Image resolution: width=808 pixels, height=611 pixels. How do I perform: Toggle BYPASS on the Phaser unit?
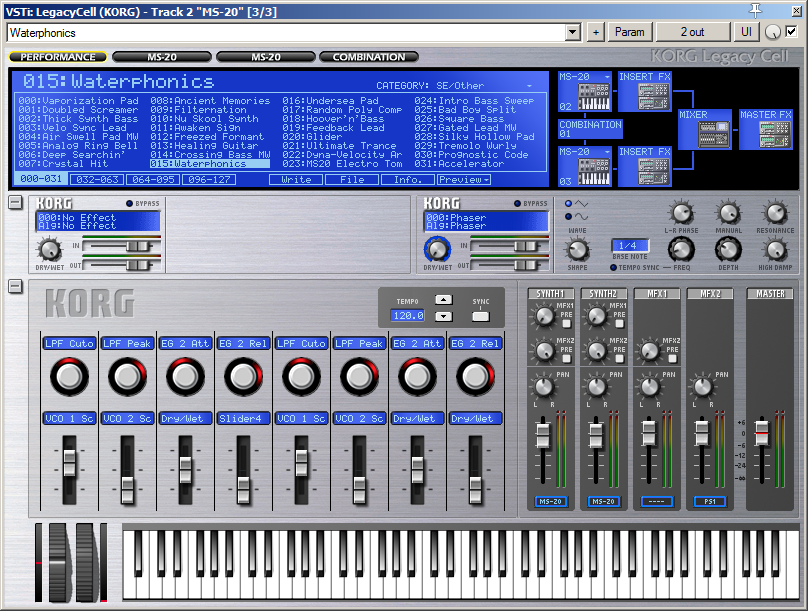pyautogui.click(x=517, y=203)
